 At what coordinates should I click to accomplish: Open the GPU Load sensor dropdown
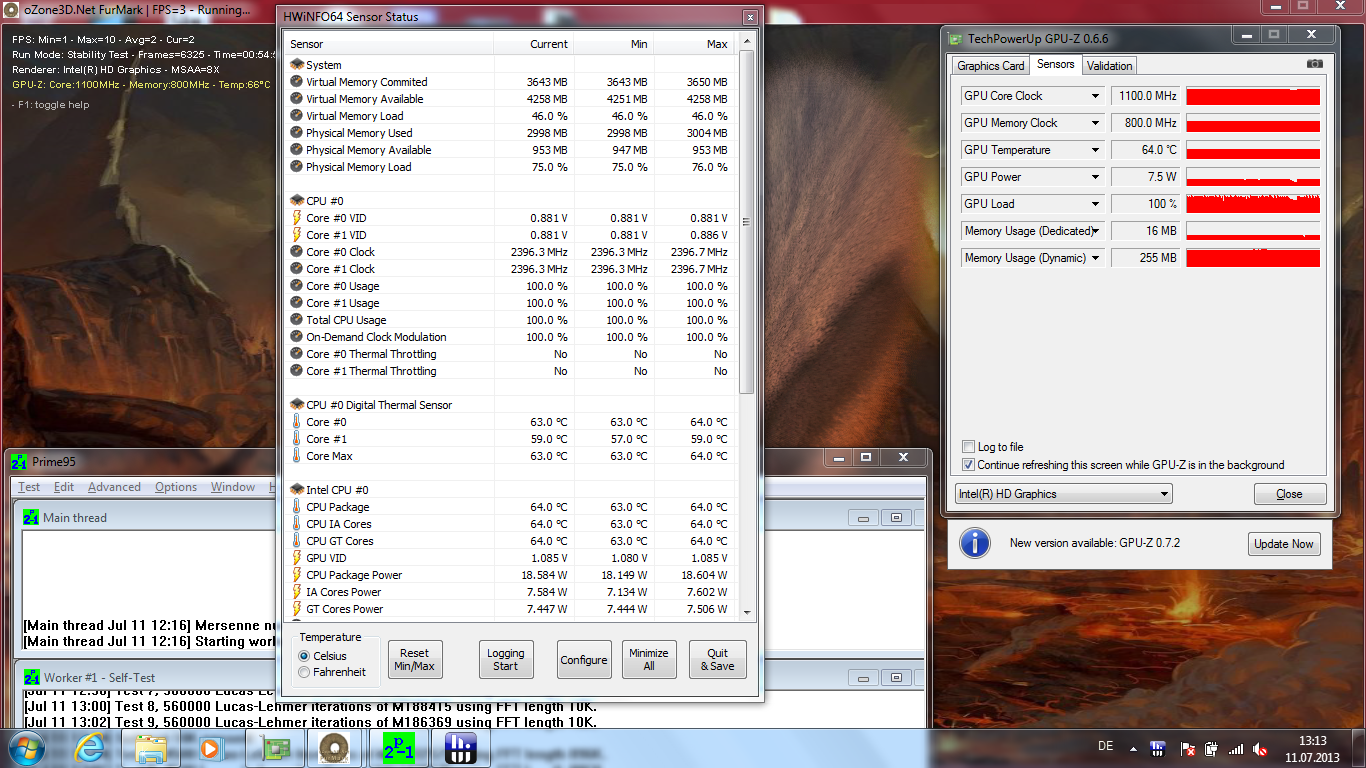[x=1095, y=204]
